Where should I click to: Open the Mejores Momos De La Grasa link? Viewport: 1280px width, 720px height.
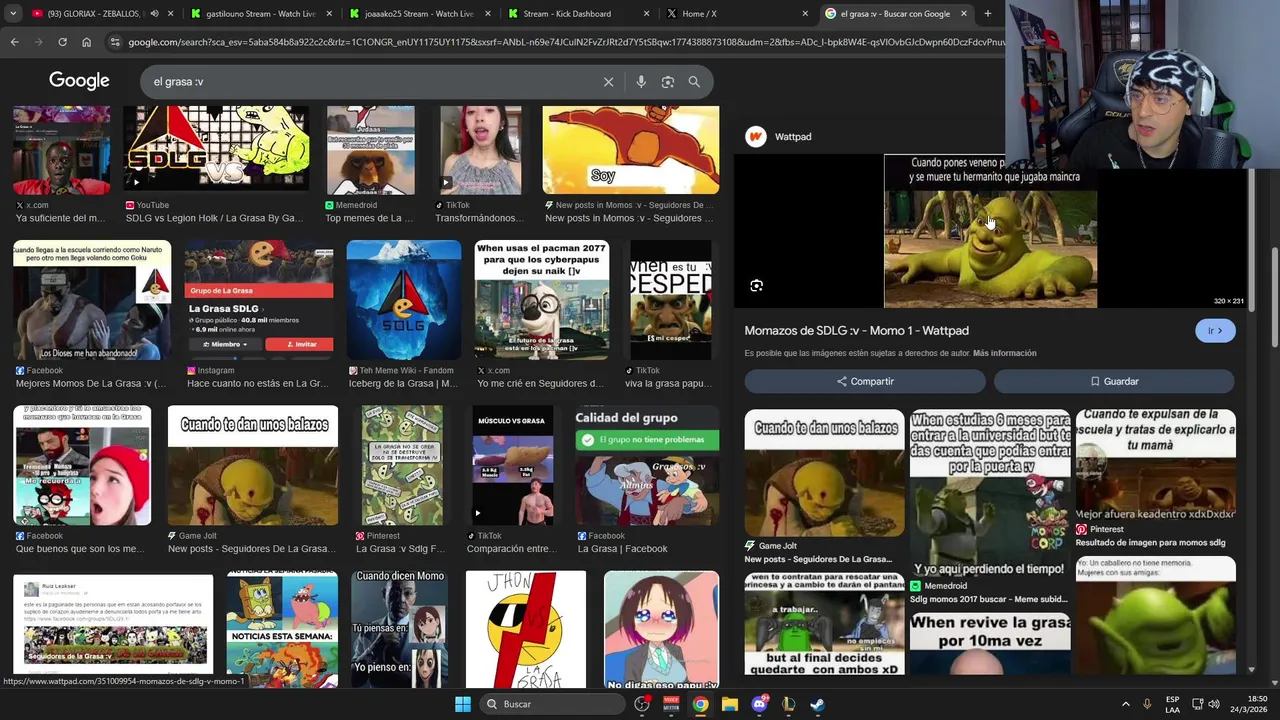[90, 384]
